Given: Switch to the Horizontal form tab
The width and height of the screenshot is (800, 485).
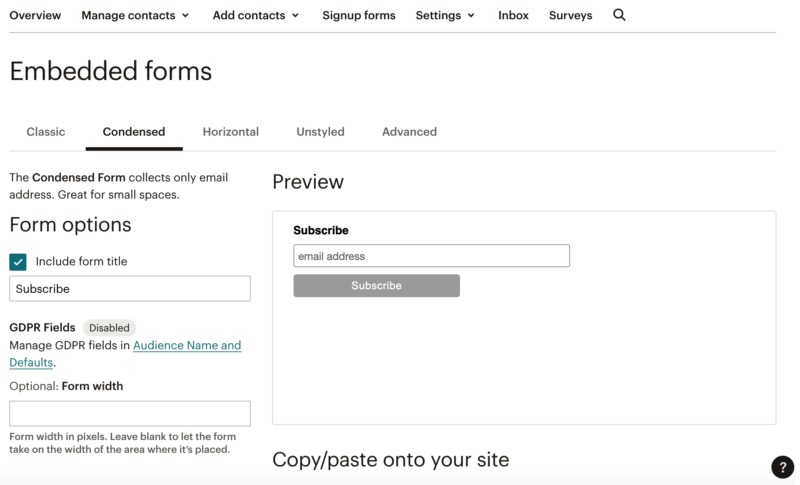Looking at the screenshot, I should point(230,132).
